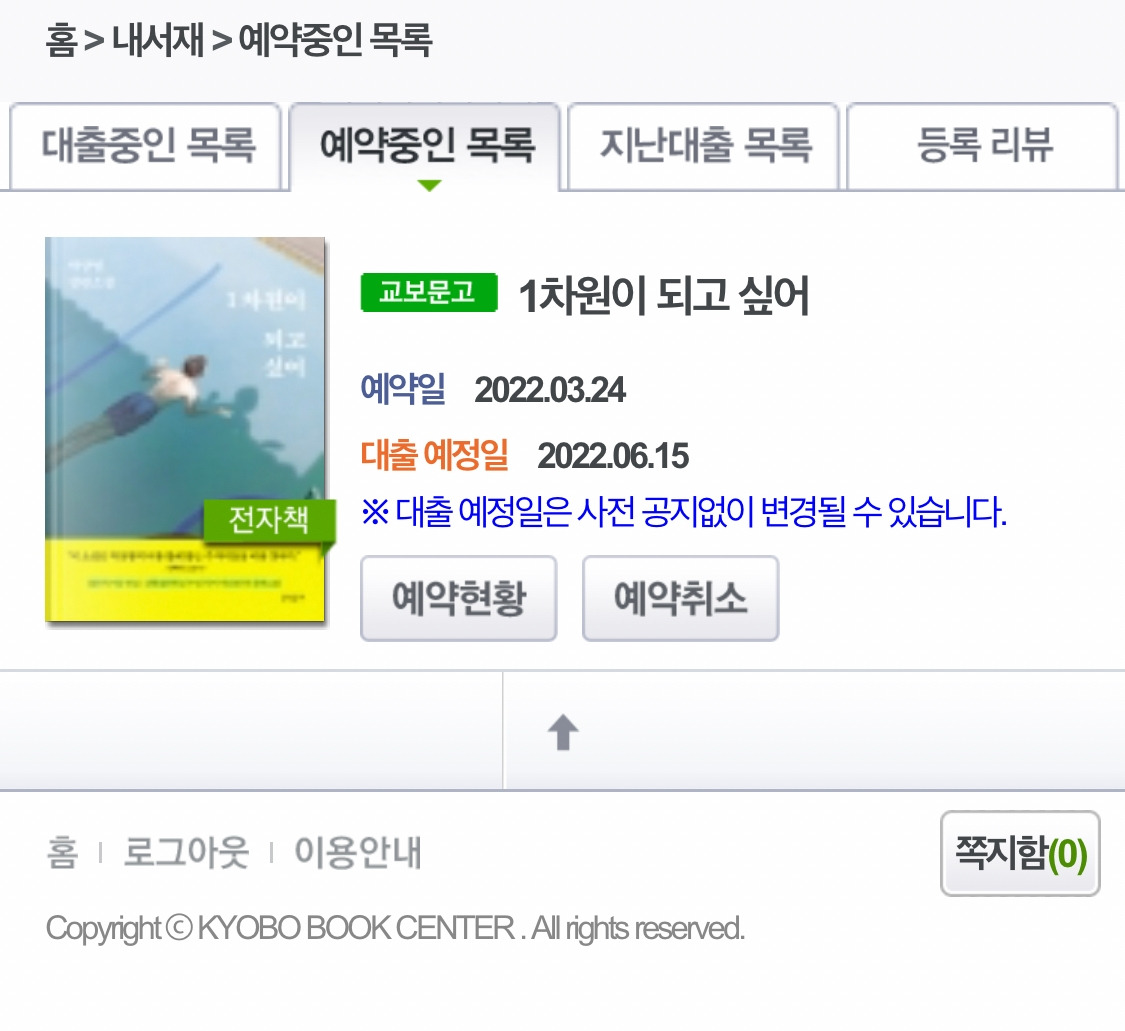Open book title 1차원이 되고 싶어

click(x=664, y=295)
